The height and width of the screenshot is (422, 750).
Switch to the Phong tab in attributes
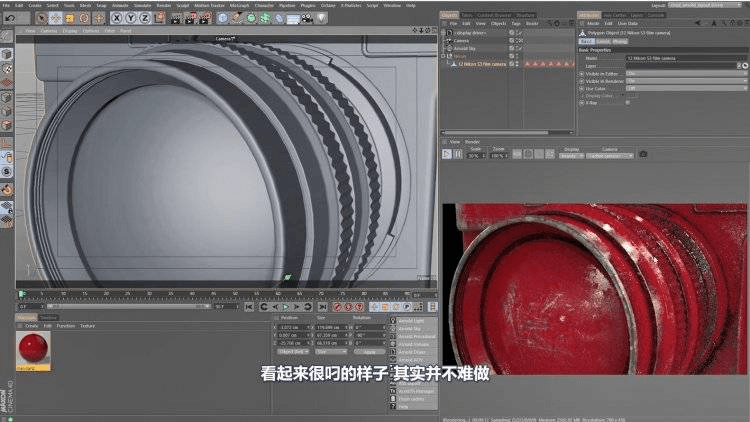620,41
